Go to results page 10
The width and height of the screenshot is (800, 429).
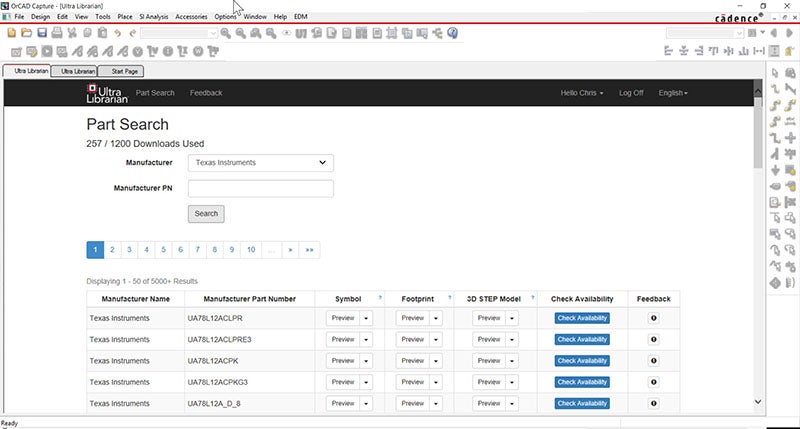(251, 250)
